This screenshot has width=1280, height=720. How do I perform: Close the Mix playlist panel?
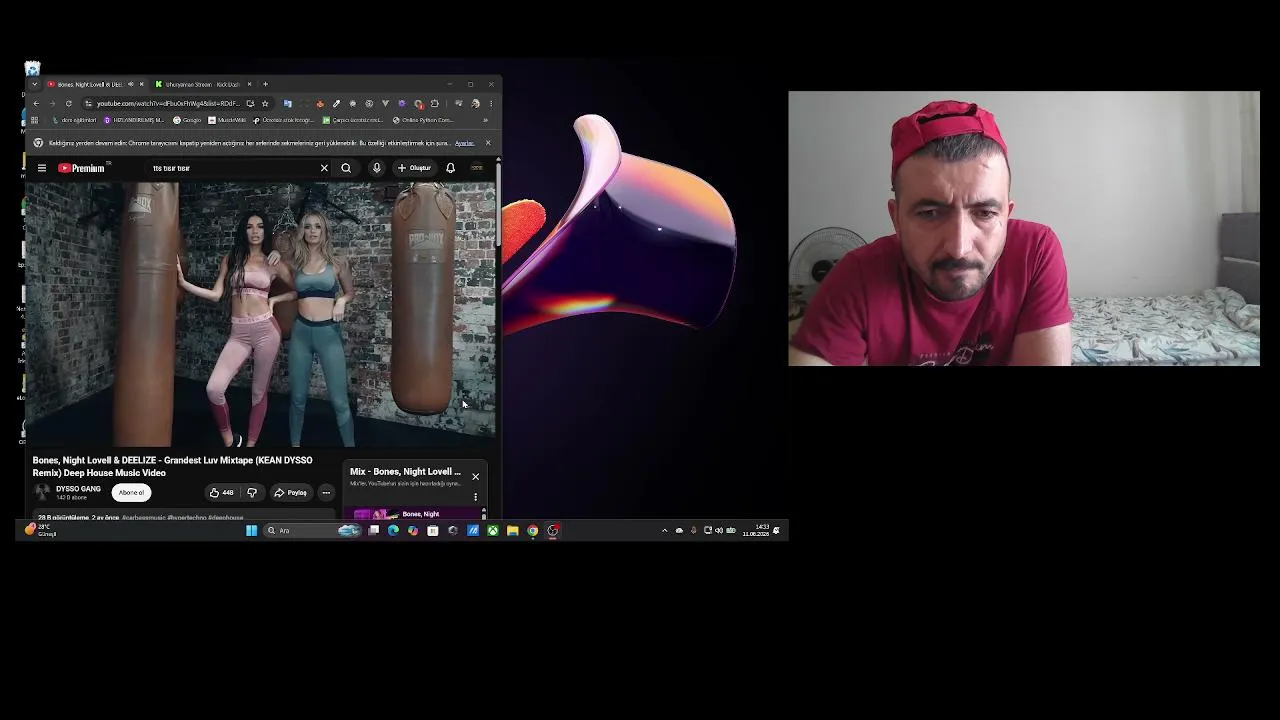click(475, 476)
